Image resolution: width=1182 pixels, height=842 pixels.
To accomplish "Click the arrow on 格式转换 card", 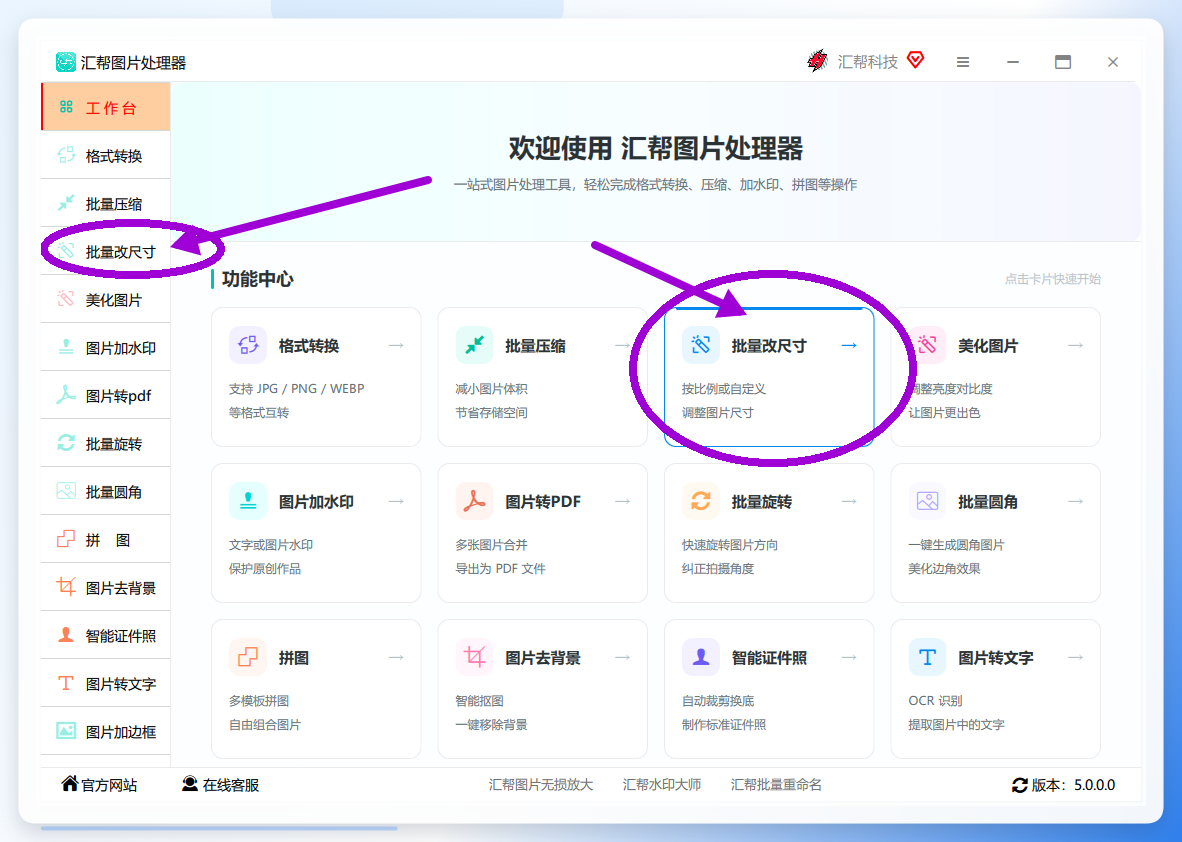I will 397,345.
